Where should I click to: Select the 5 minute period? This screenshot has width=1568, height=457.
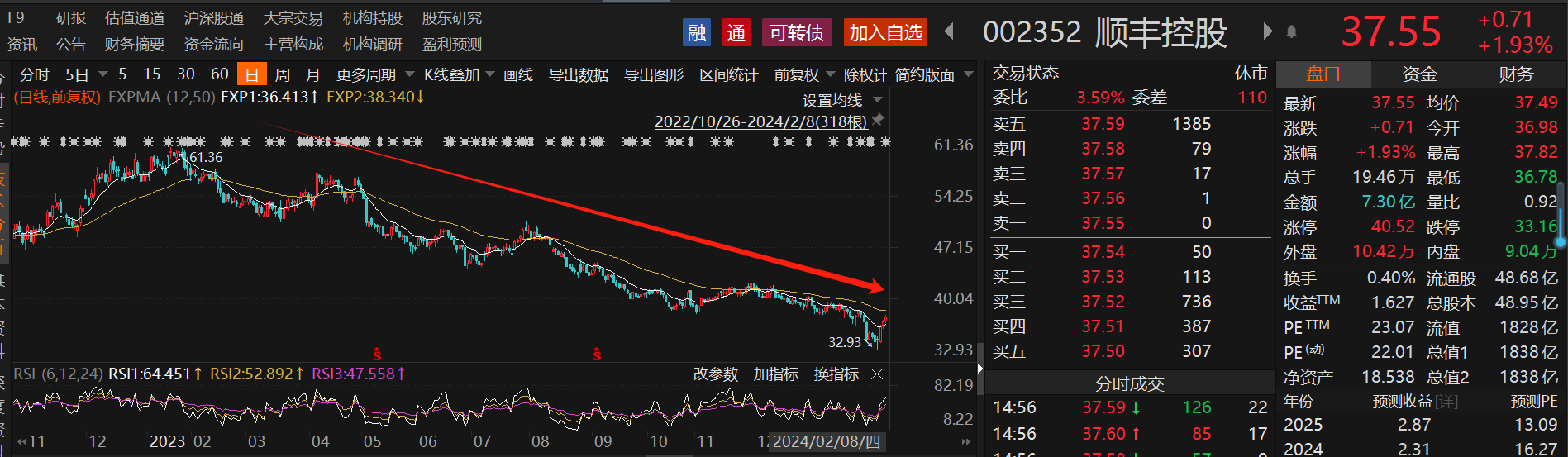122,74
